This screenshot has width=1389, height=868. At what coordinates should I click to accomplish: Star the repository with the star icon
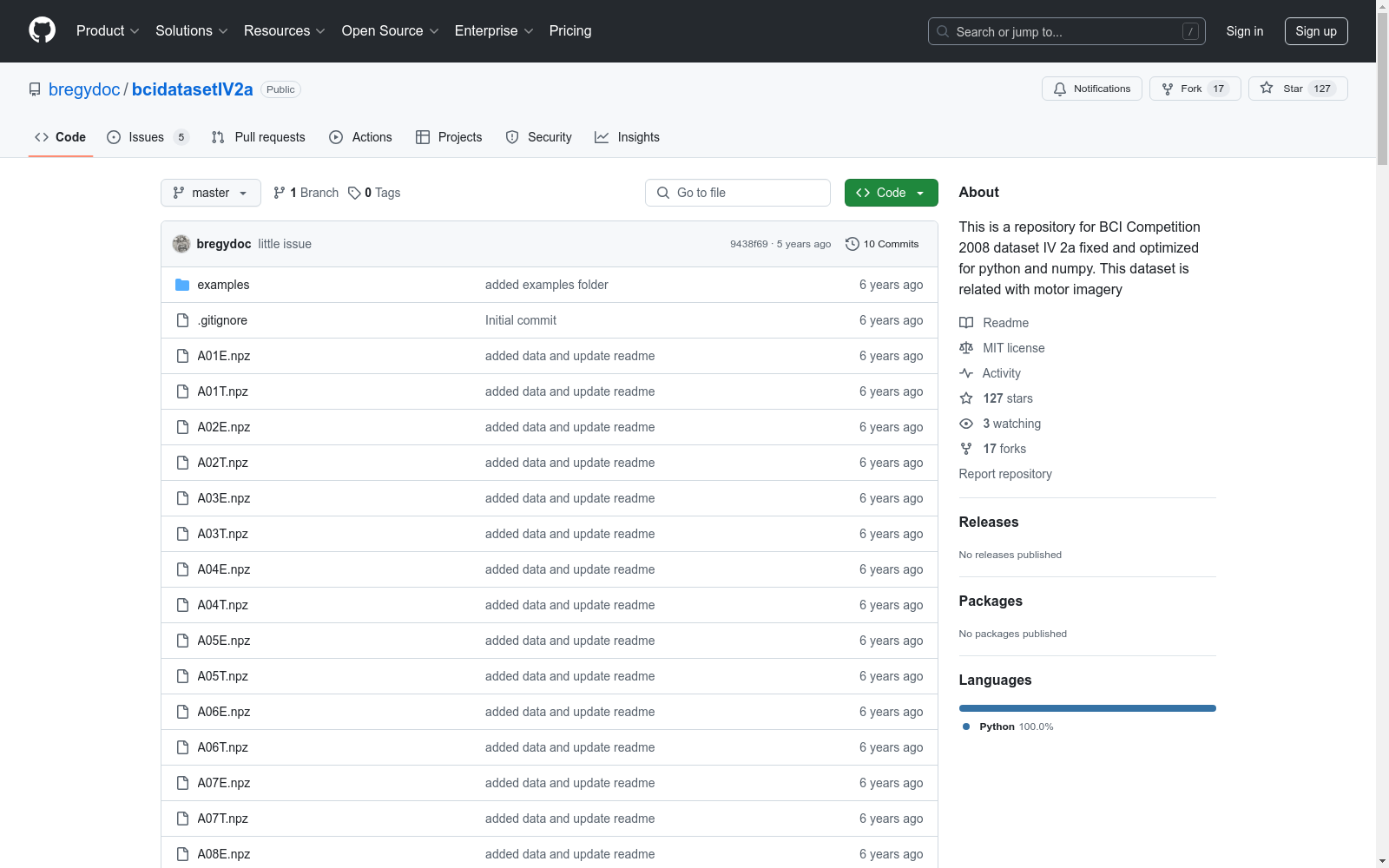point(1267,89)
